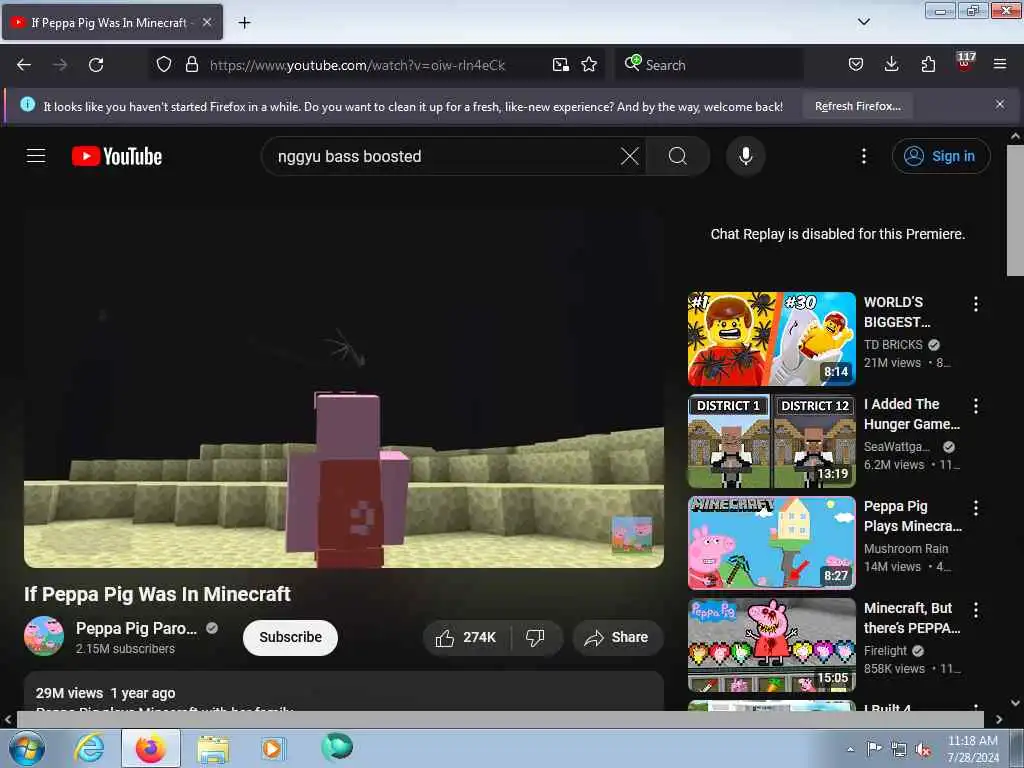Go to YouTube home via the logo
1024x768 pixels.
[117, 156]
